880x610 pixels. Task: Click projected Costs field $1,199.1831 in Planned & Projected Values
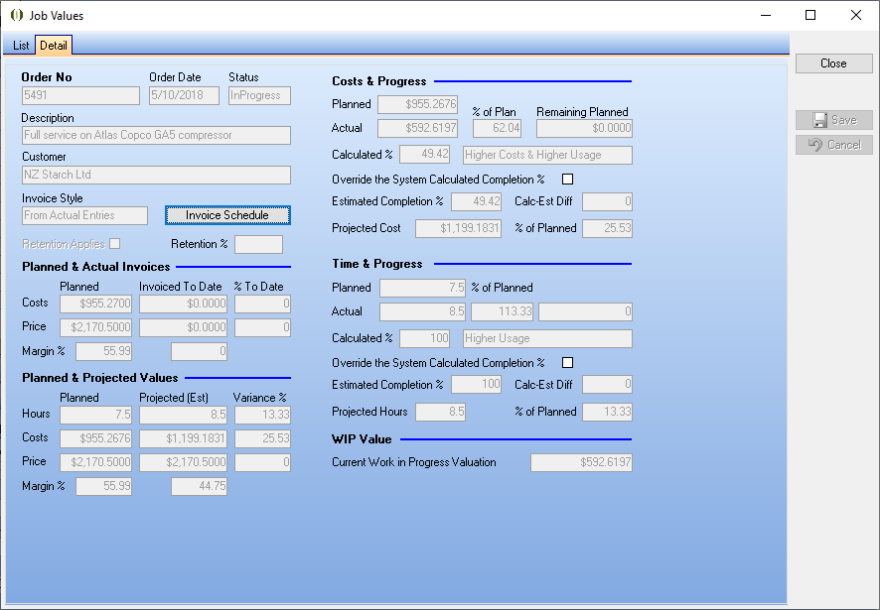183,438
